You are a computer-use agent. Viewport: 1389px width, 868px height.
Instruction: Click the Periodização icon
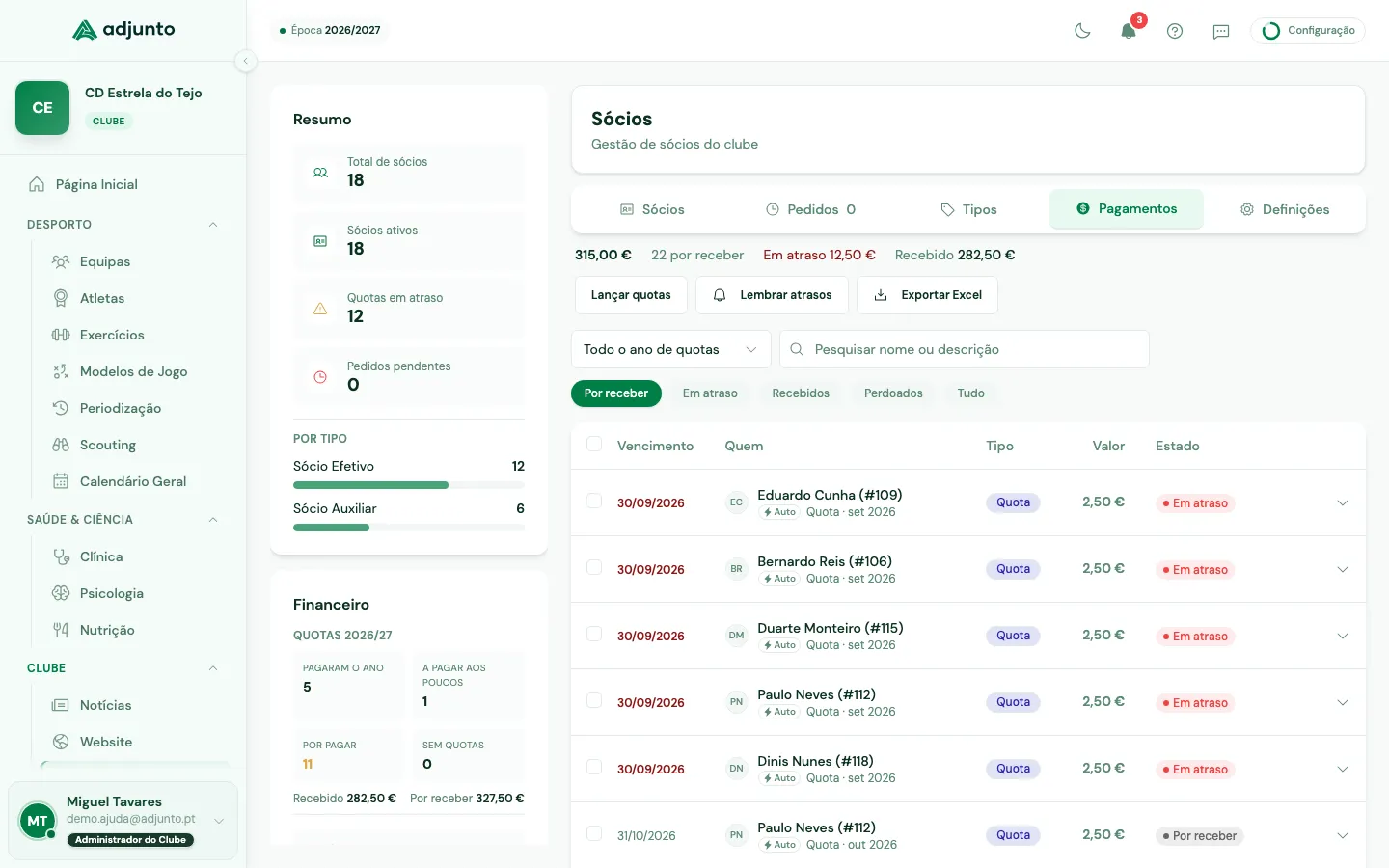click(x=61, y=408)
